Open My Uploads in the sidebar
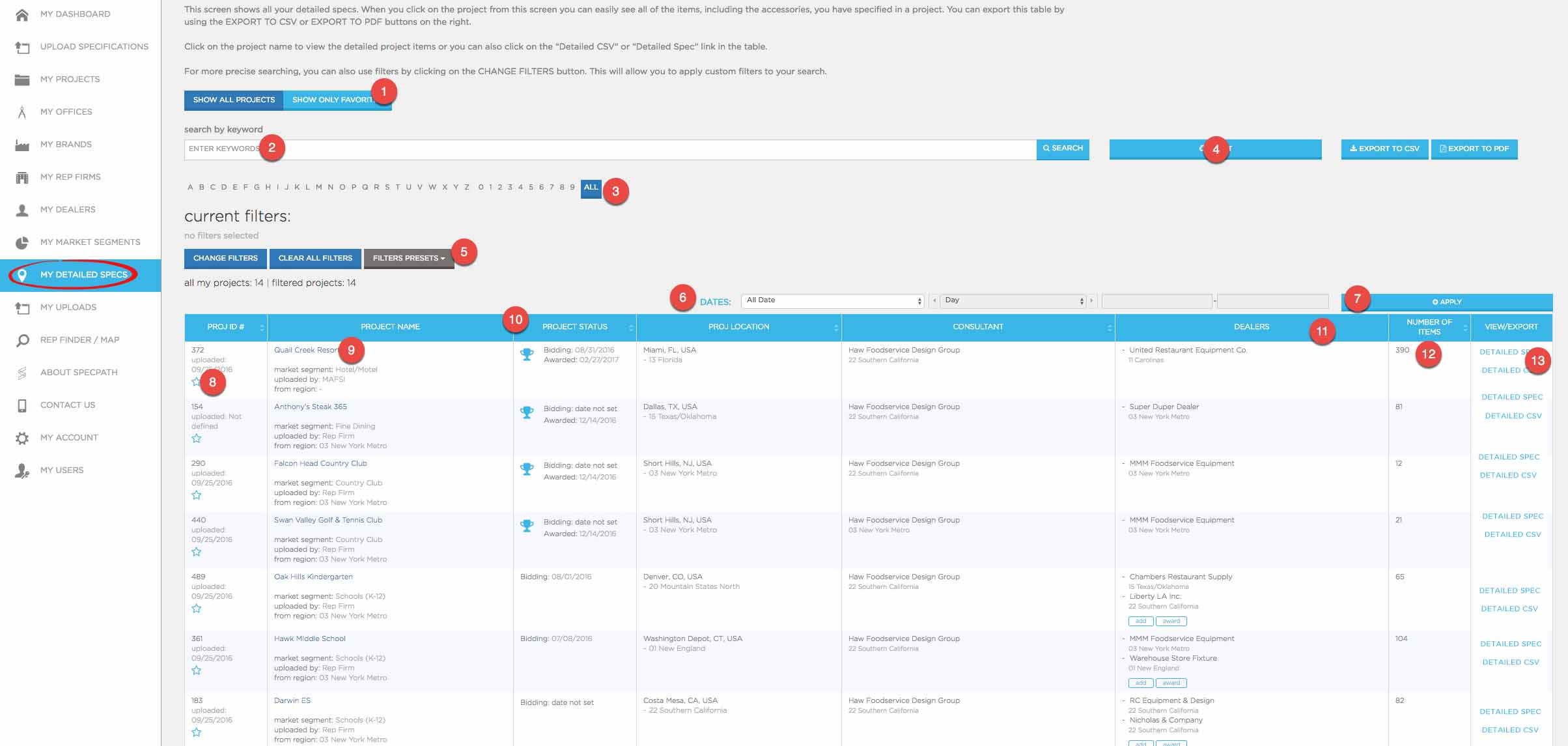This screenshot has width=1568, height=746. click(x=68, y=308)
